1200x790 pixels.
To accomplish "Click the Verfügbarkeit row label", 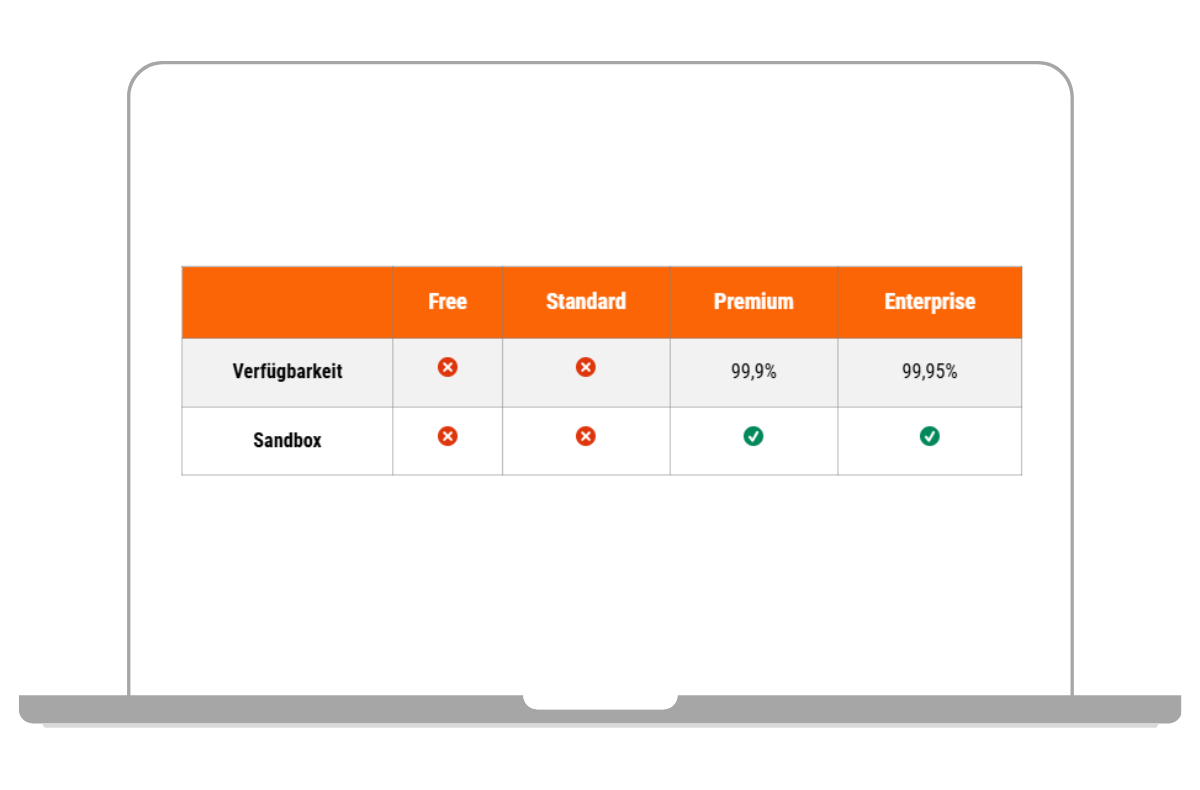I will coord(287,371).
